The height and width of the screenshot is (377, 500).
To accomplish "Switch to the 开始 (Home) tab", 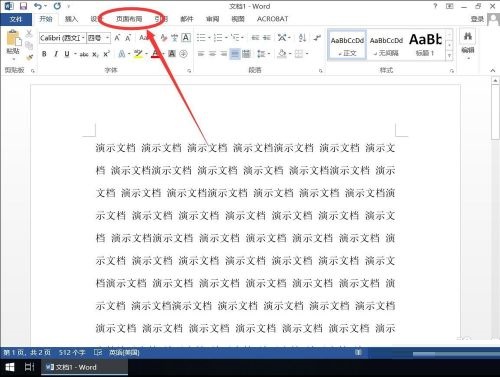I will pos(46,19).
